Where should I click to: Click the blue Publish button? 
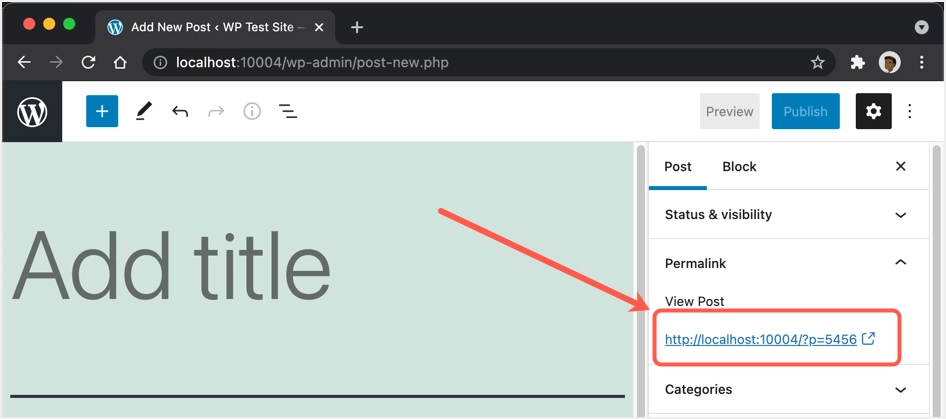(805, 112)
